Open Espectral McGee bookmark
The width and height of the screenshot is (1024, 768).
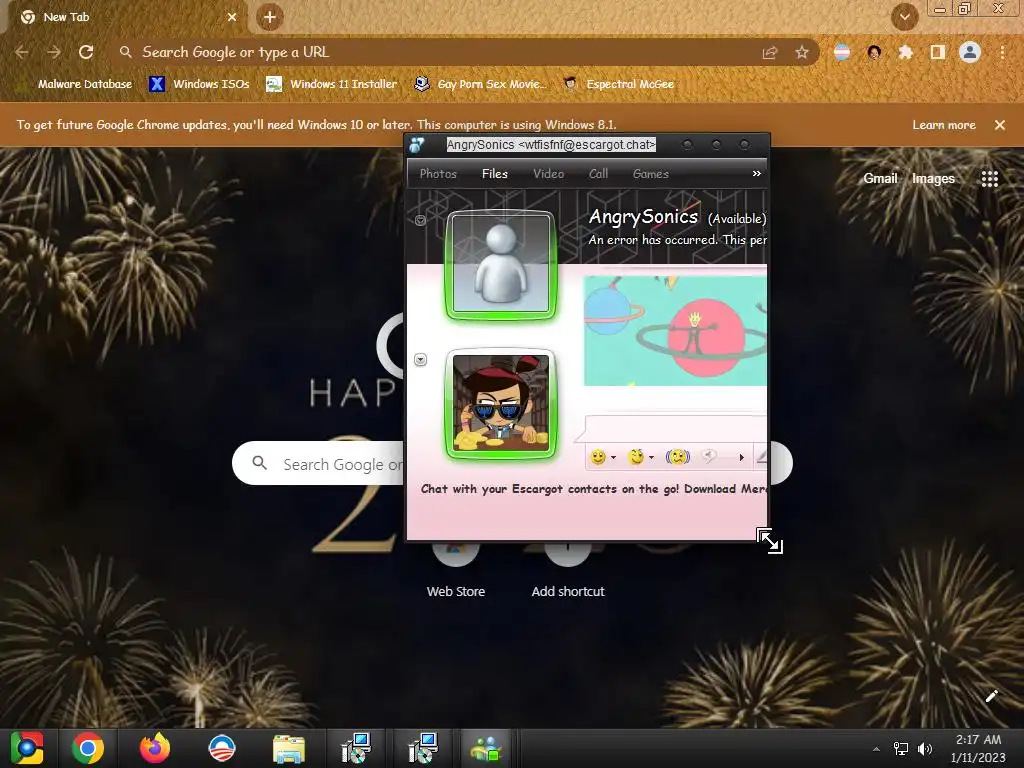point(618,84)
